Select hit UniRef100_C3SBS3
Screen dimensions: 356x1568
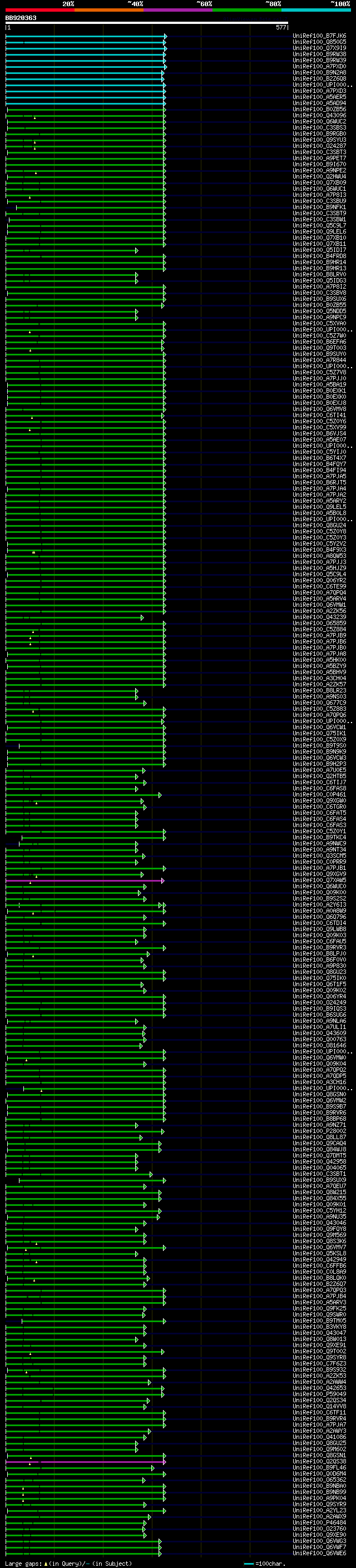319,127
